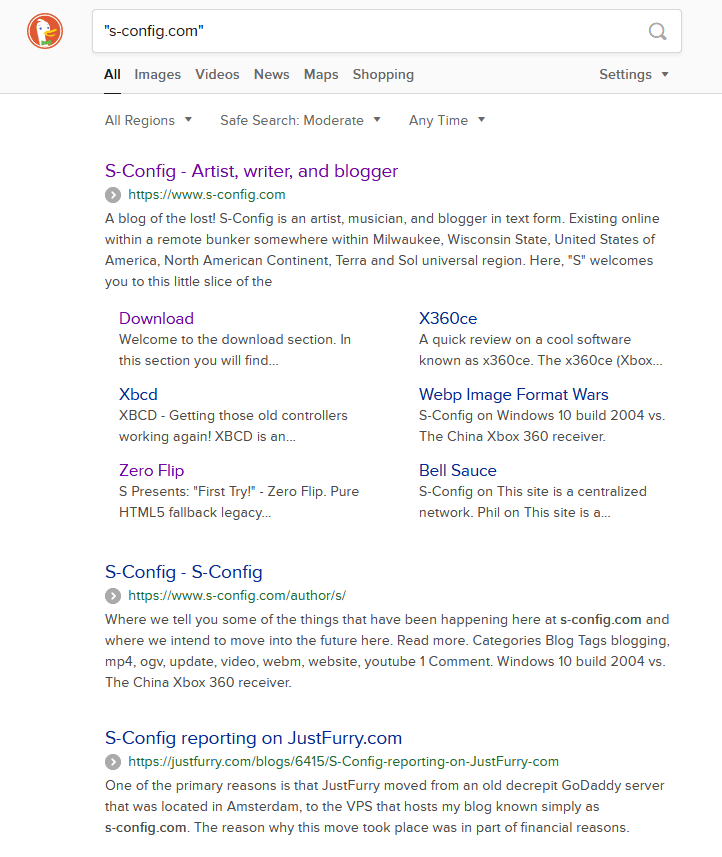The height and width of the screenshot is (857, 722).
Task: Click the s-config.com/author/s/ URL
Action: (237, 596)
